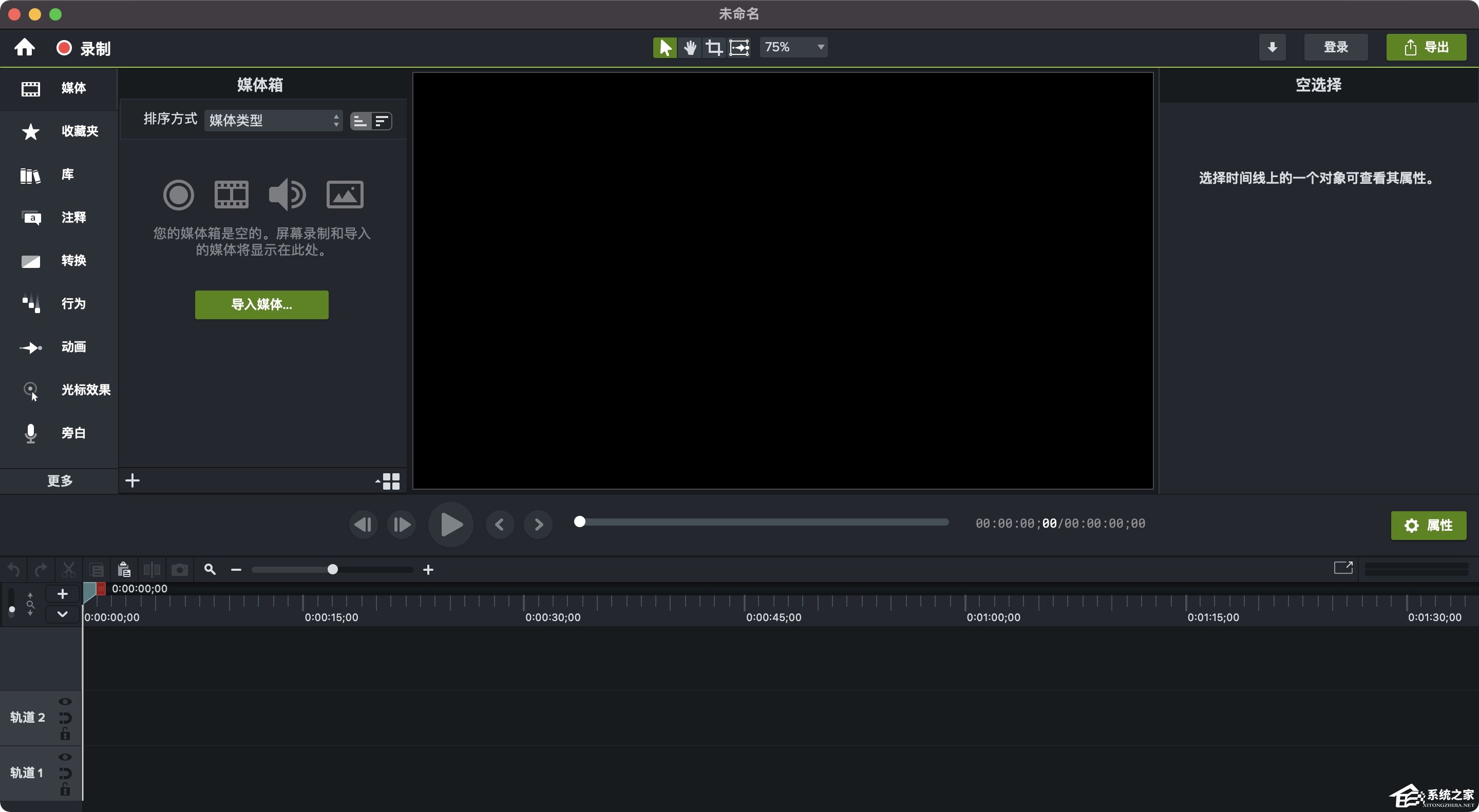The width and height of the screenshot is (1479, 812).
Task: Click the download arrow icon near login
Action: tap(1272, 47)
